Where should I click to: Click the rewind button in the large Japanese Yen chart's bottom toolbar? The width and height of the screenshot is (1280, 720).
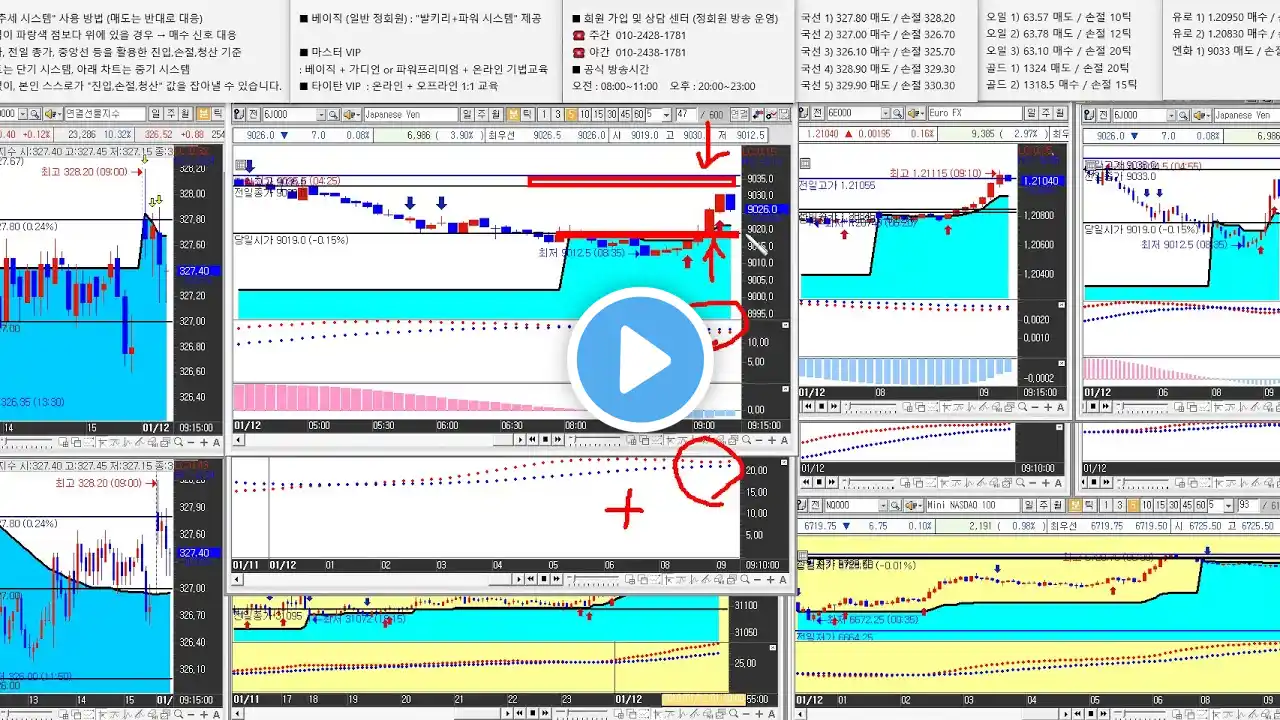pyautogui.click(x=532, y=440)
